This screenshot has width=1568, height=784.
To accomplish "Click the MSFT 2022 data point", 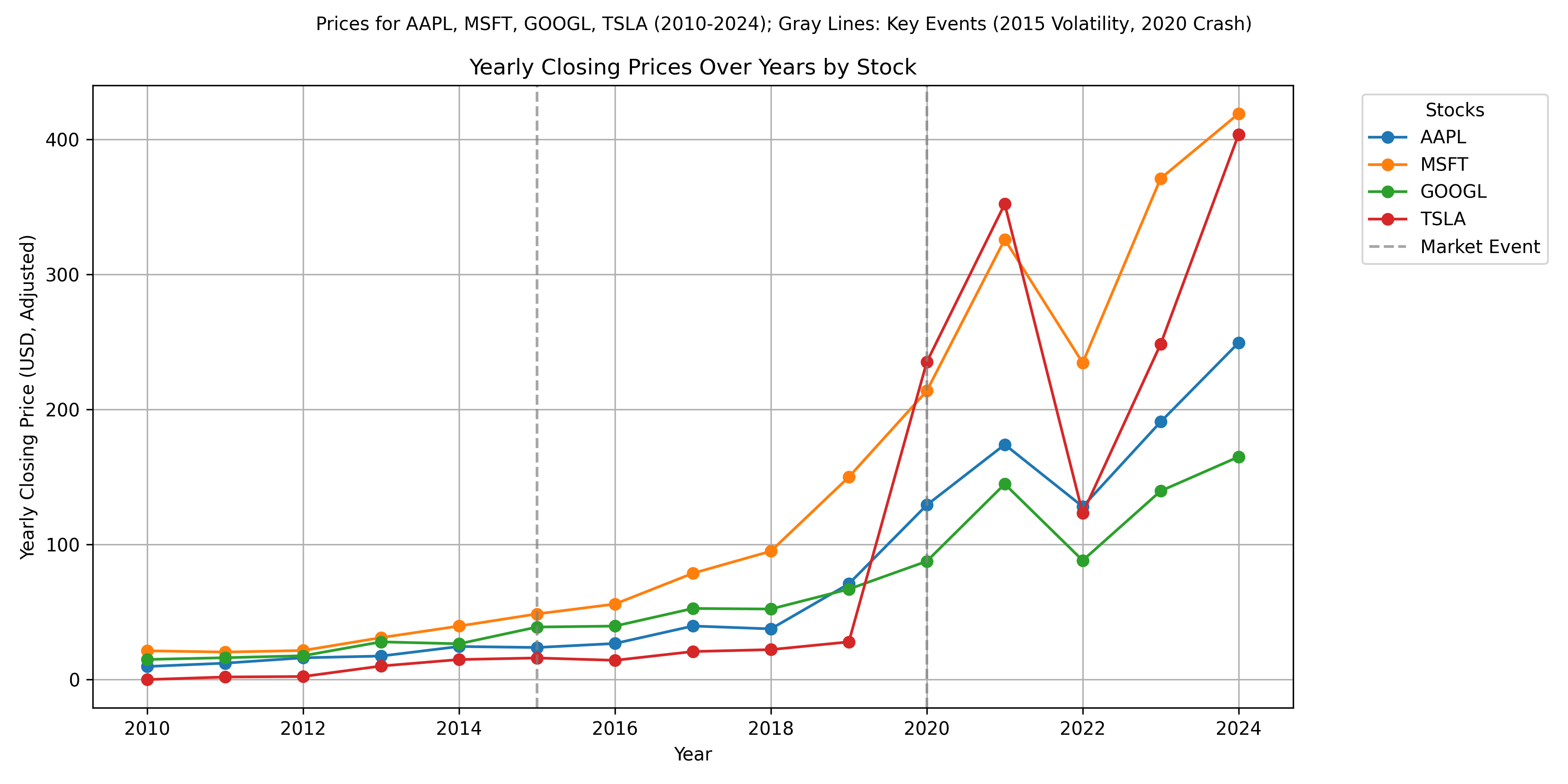I will pos(1083,363).
